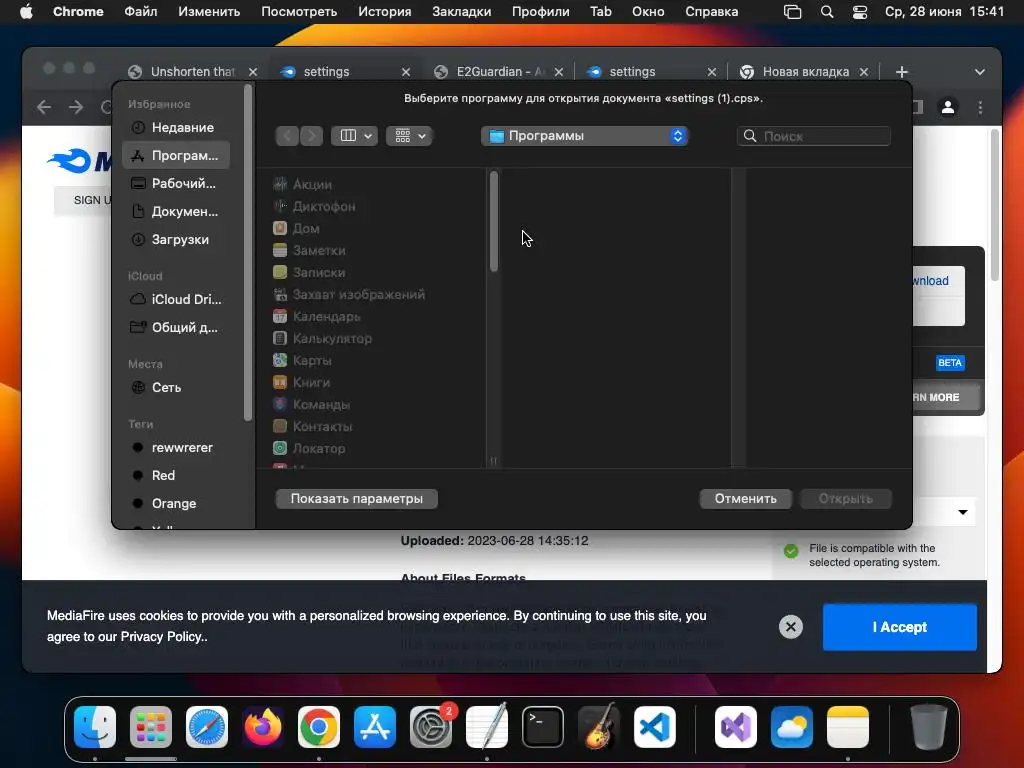Viewport: 1024px width, 768px height.
Task: Open Launchpad in the Dock
Action: coord(151,727)
